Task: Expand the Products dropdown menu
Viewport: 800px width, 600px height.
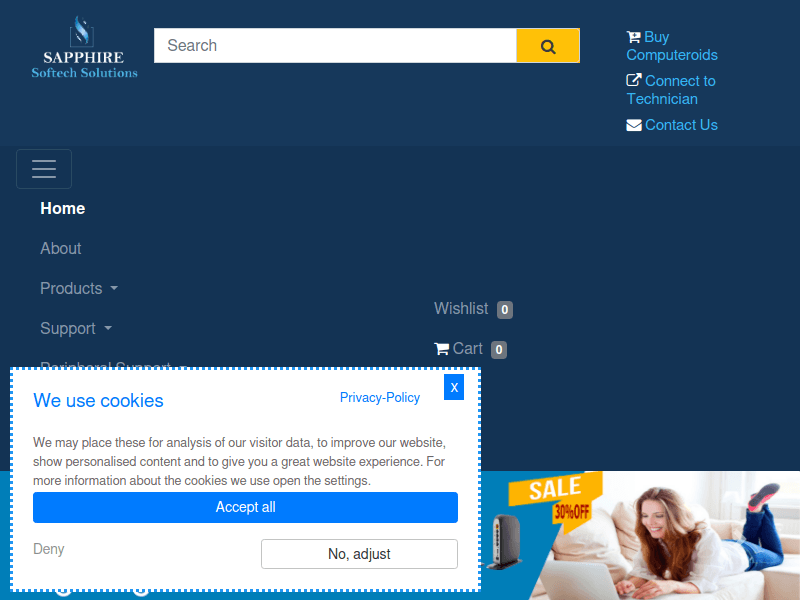Action: [78, 288]
